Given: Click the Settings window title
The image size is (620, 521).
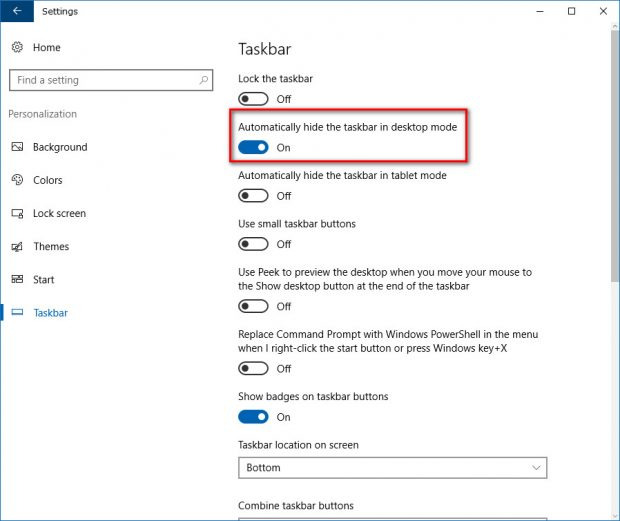Looking at the screenshot, I should [60, 11].
